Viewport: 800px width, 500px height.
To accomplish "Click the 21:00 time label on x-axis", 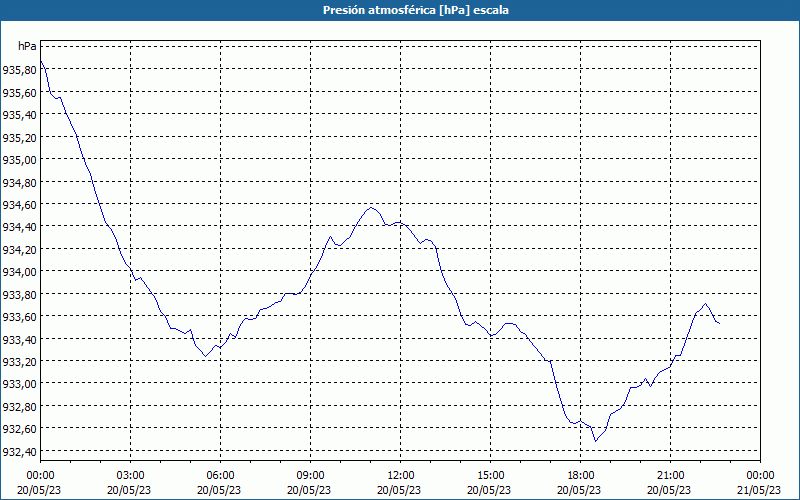I will 670,476.
